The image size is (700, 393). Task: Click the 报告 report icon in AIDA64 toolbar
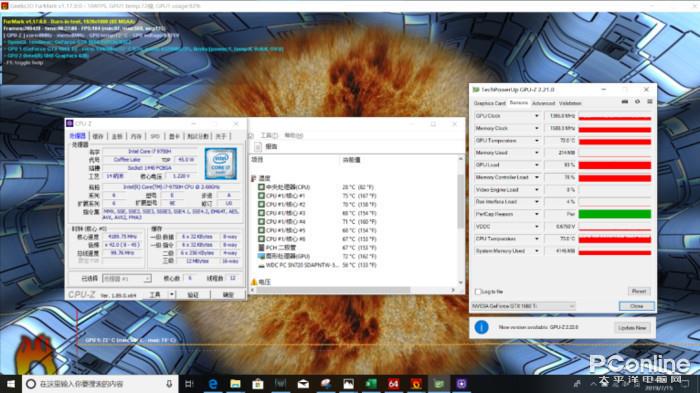(x=258, y=147)
